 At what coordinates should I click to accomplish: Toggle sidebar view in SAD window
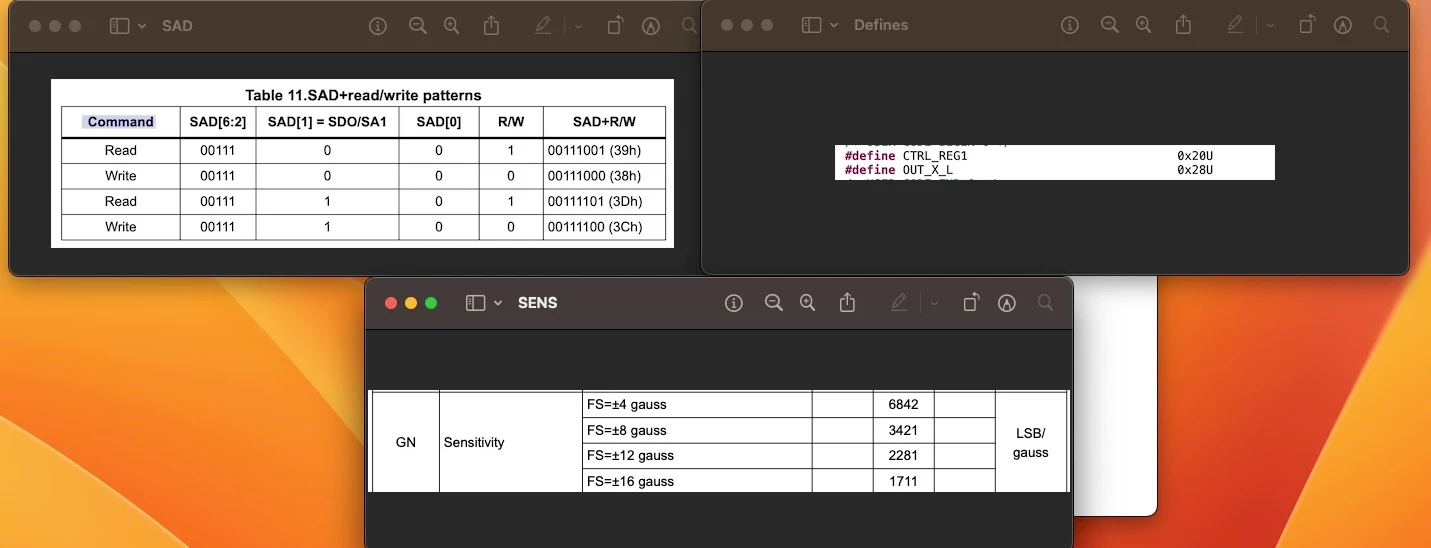click(x=119, y=26)
